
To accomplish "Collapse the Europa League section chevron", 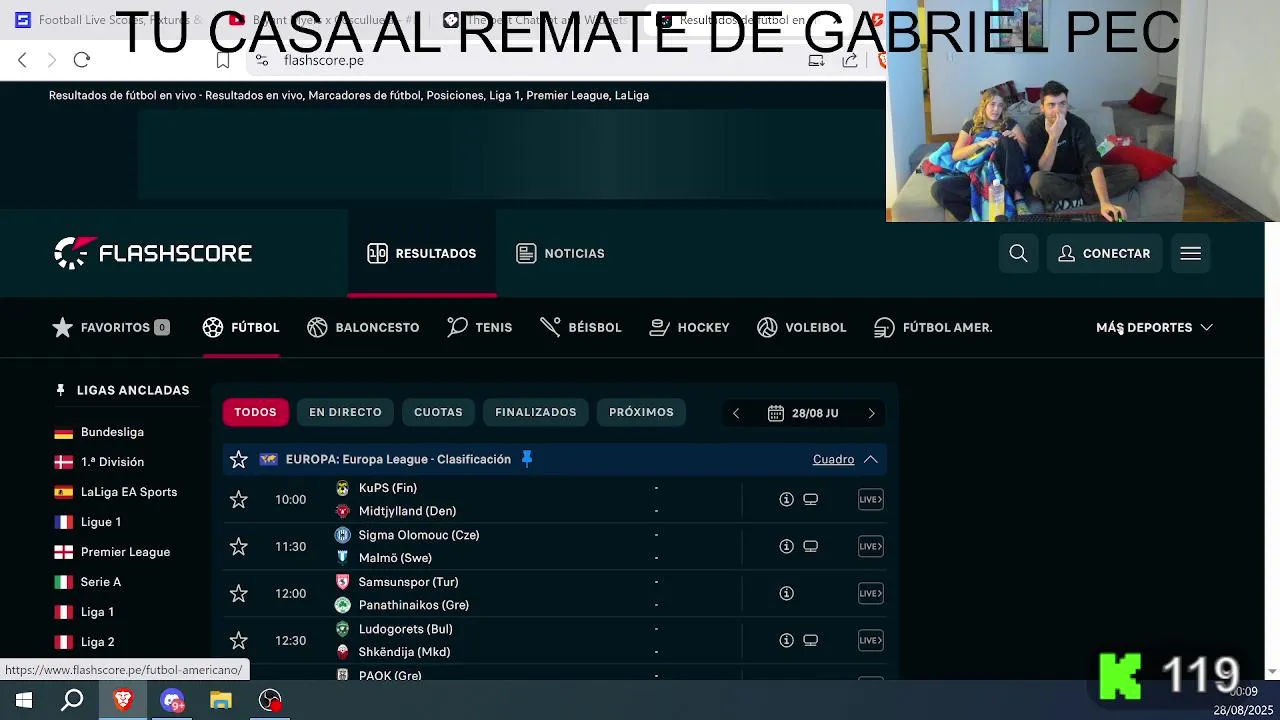I will (870, 459).
